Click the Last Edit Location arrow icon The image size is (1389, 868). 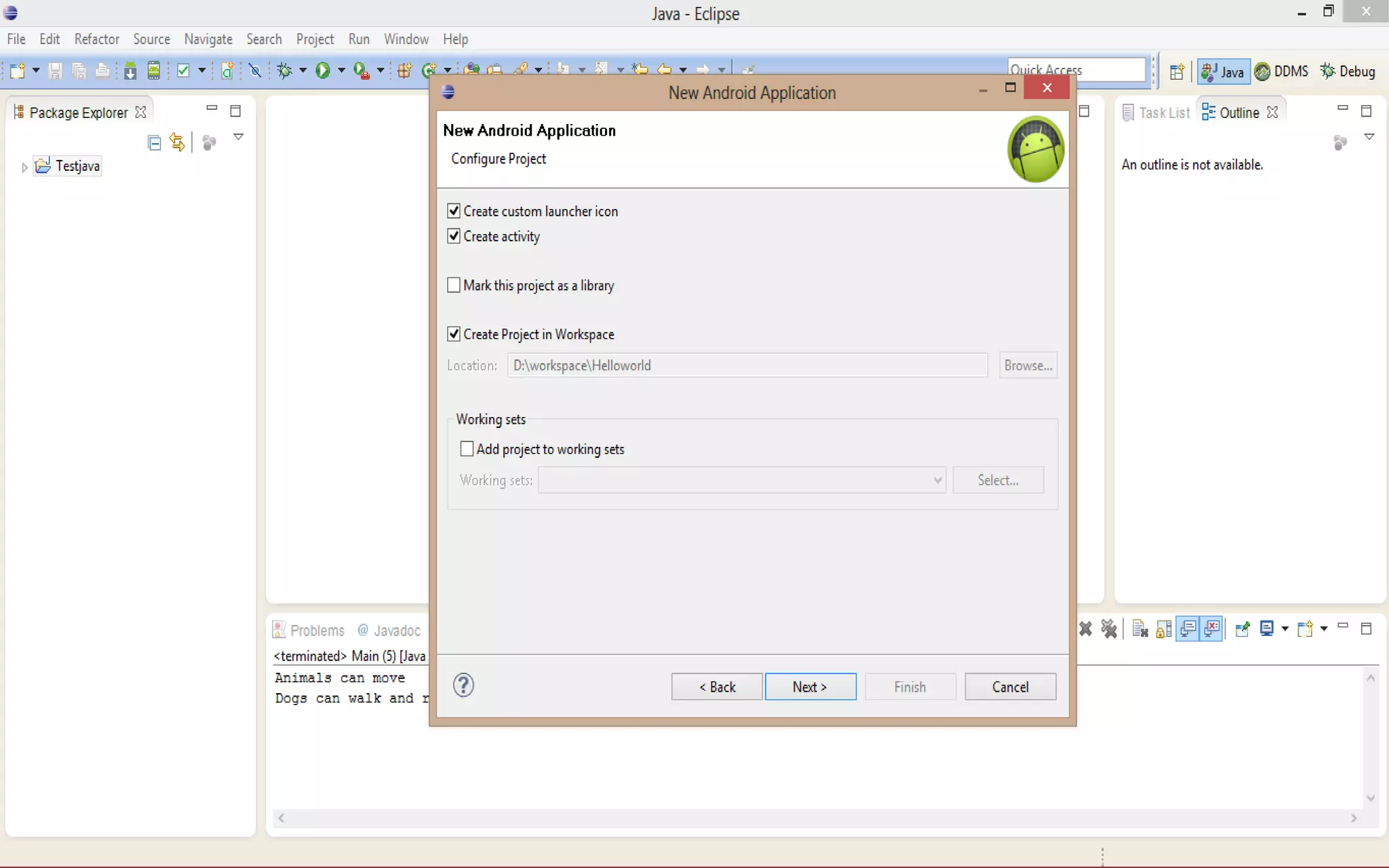click(x=640, y=69)
